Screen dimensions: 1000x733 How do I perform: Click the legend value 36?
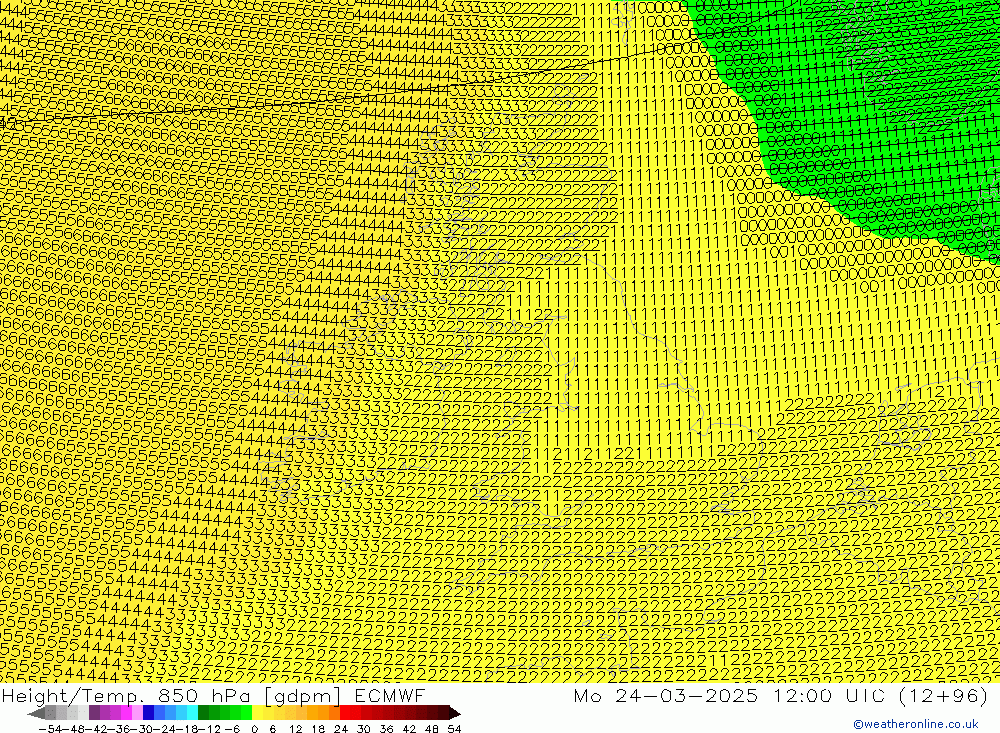(386, 729)
